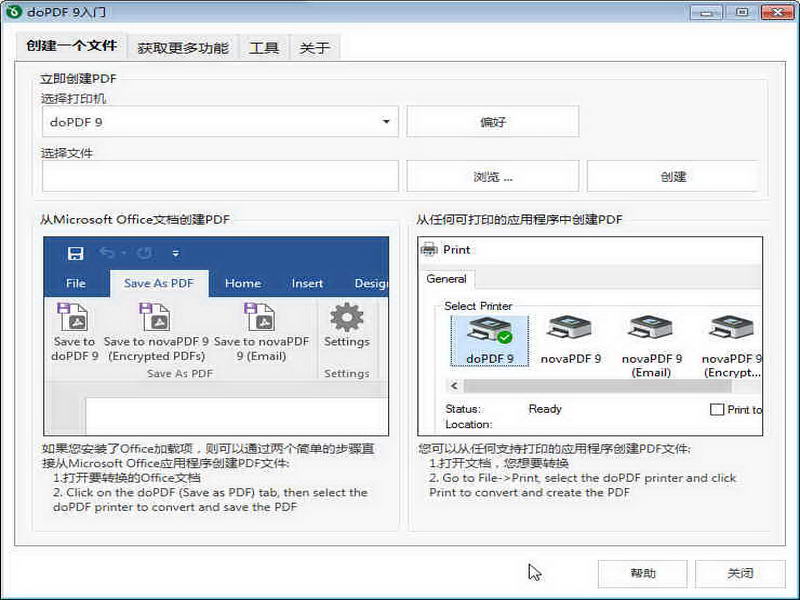This screenshot has width=800, height=600.
Task: Expand the doPDF 9 printer dropdown
Action: click(386, 121)
